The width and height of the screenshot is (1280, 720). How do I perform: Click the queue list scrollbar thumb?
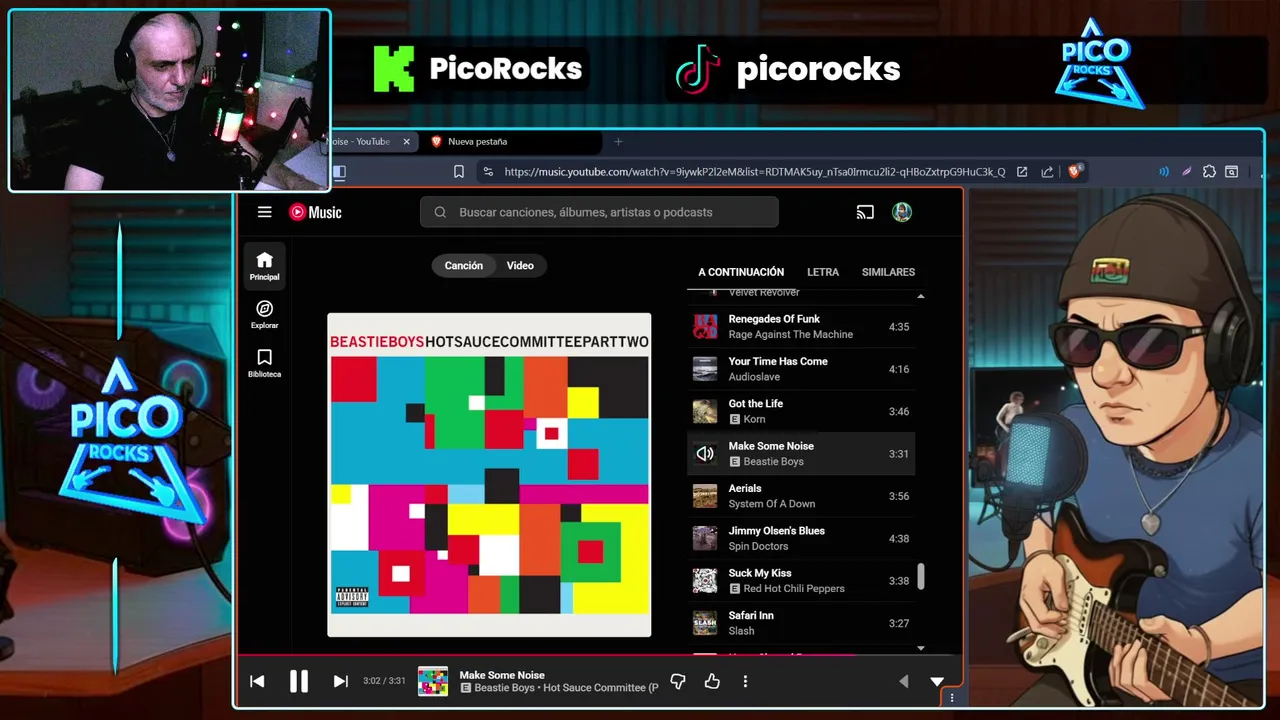(921, 576)
